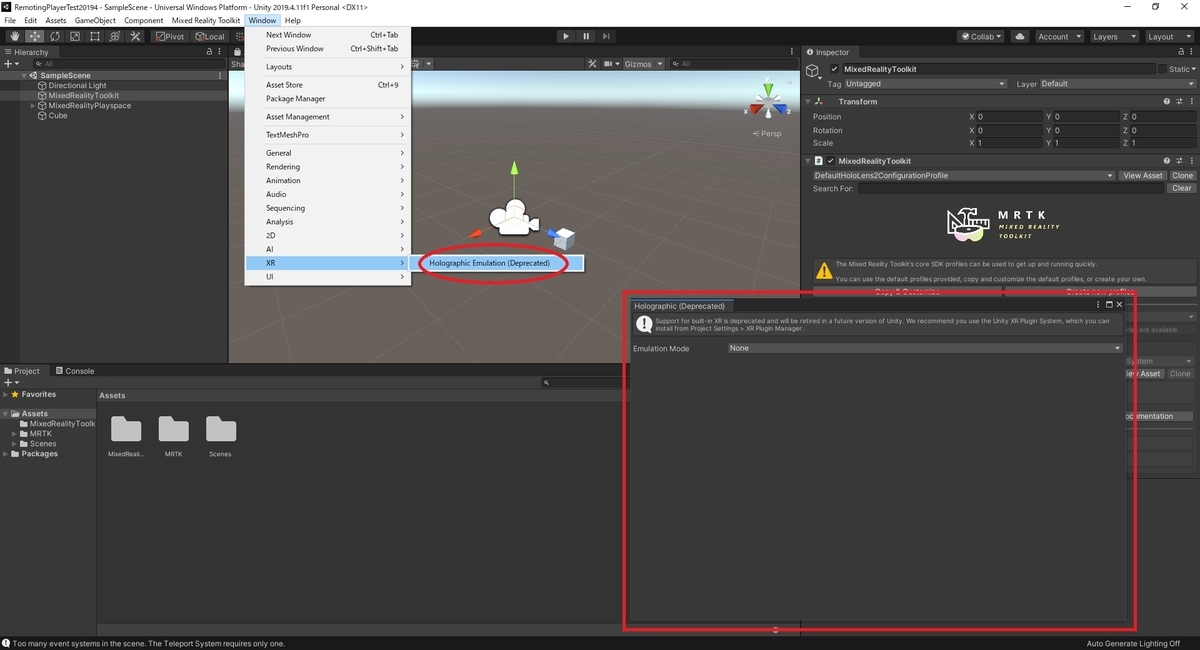The height and width of the screenshot is (650, 1200).
Task: Click the View Asset button
Action: click(x=1143, y=175)
